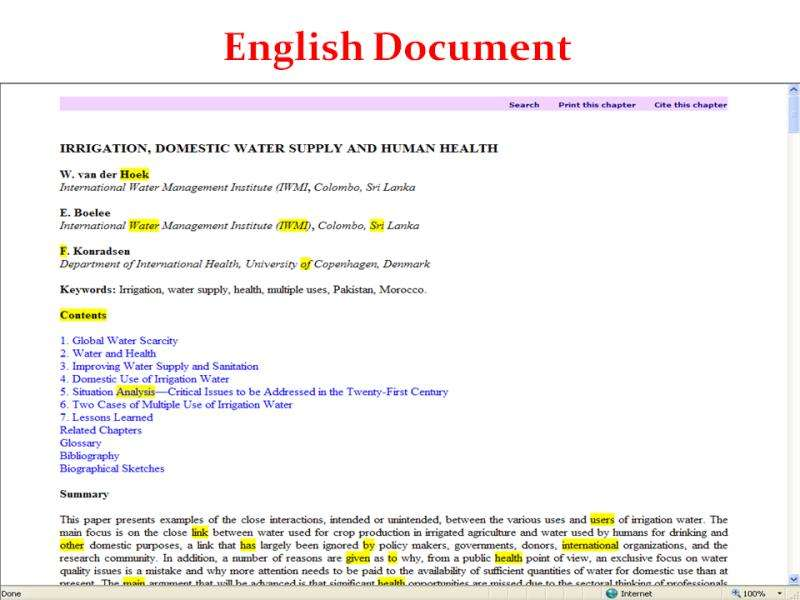800x600 pixels.
Task: Go to the Water and Health section
Action: click(107, 354)
